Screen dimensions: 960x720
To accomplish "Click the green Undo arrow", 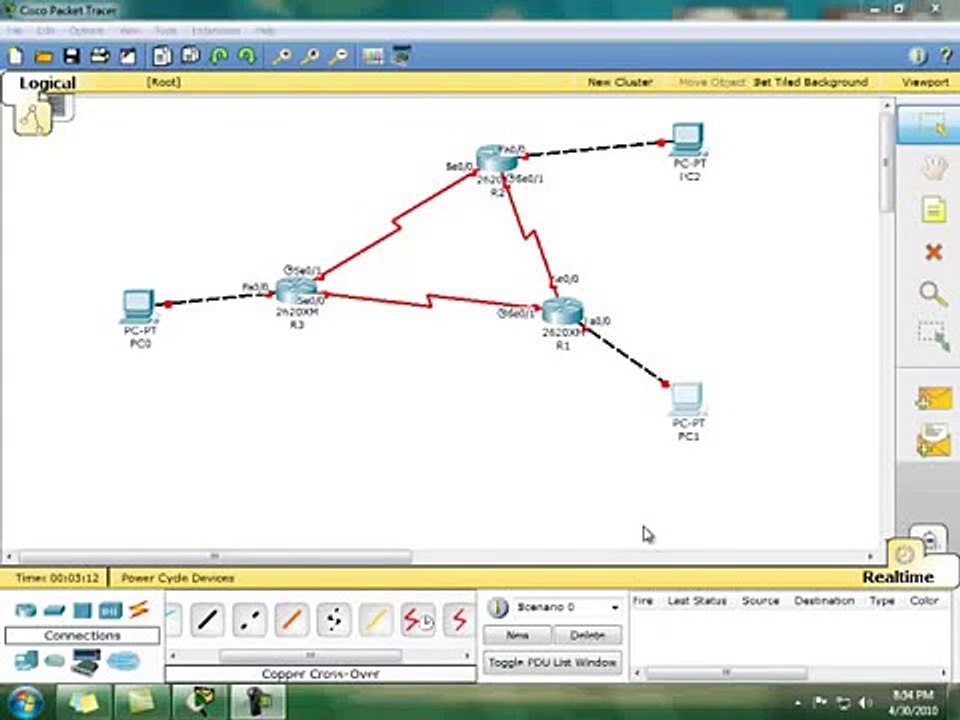I will [219, 56].
